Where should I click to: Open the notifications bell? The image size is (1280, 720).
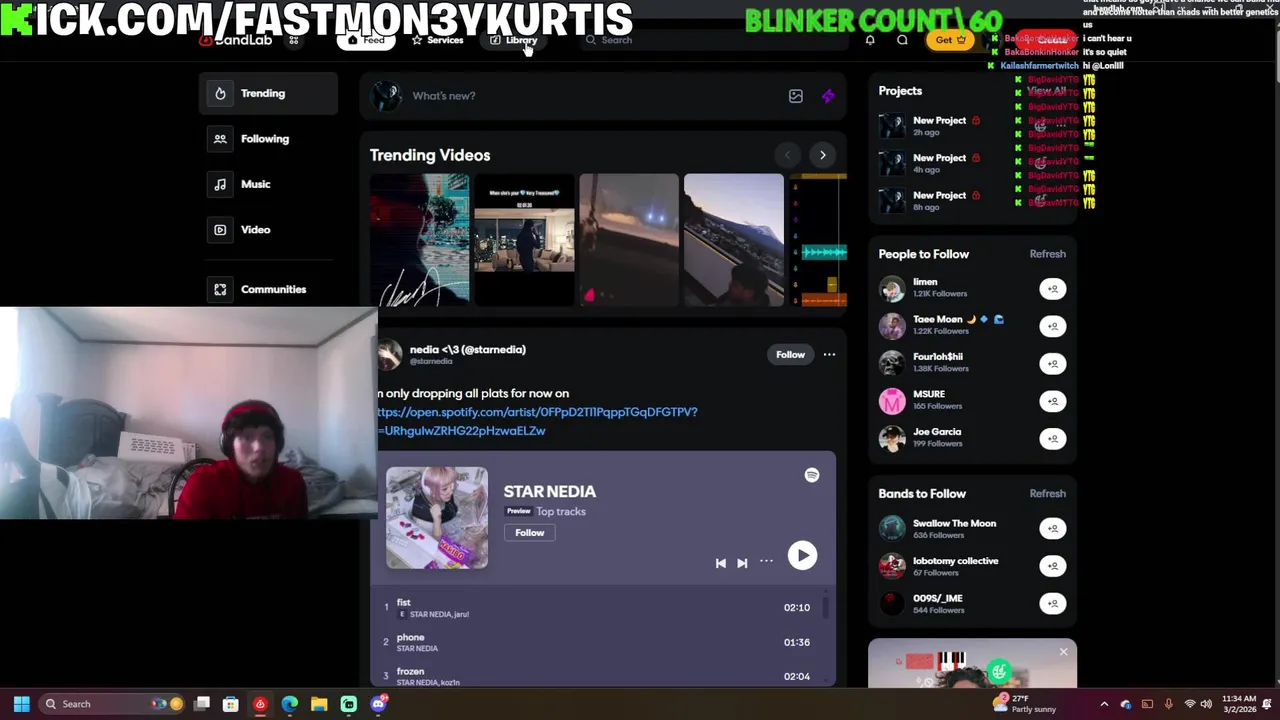click(x=870, y=40)
